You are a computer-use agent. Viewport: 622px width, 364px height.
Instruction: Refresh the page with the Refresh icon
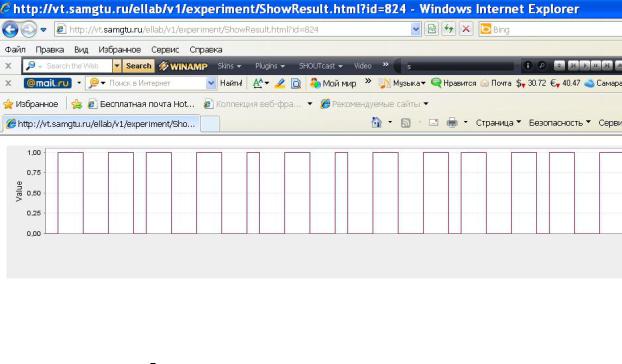pyautogui.click(x=449, y=30)
